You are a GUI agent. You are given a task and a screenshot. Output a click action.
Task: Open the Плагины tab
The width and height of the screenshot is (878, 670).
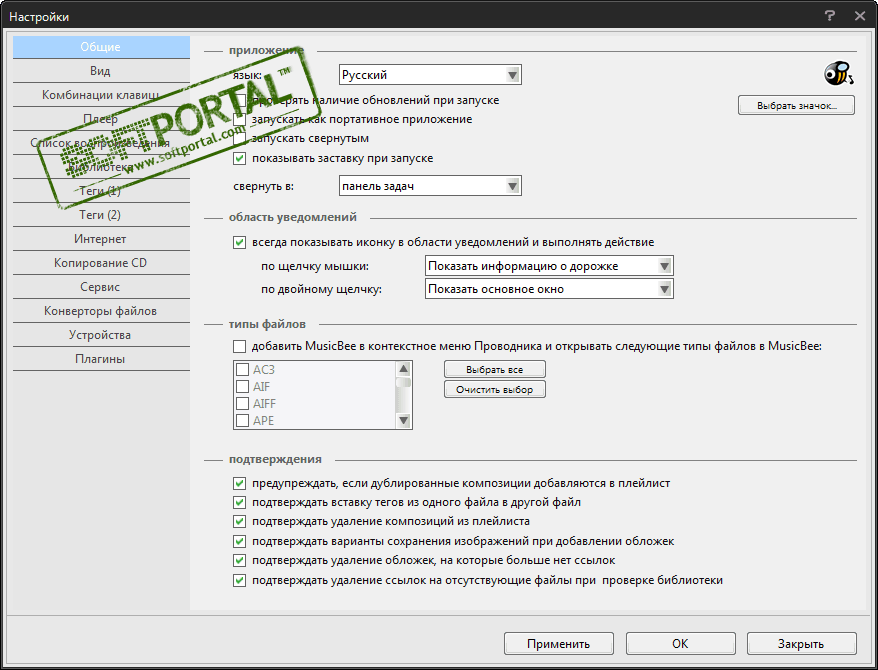[101, 359]
